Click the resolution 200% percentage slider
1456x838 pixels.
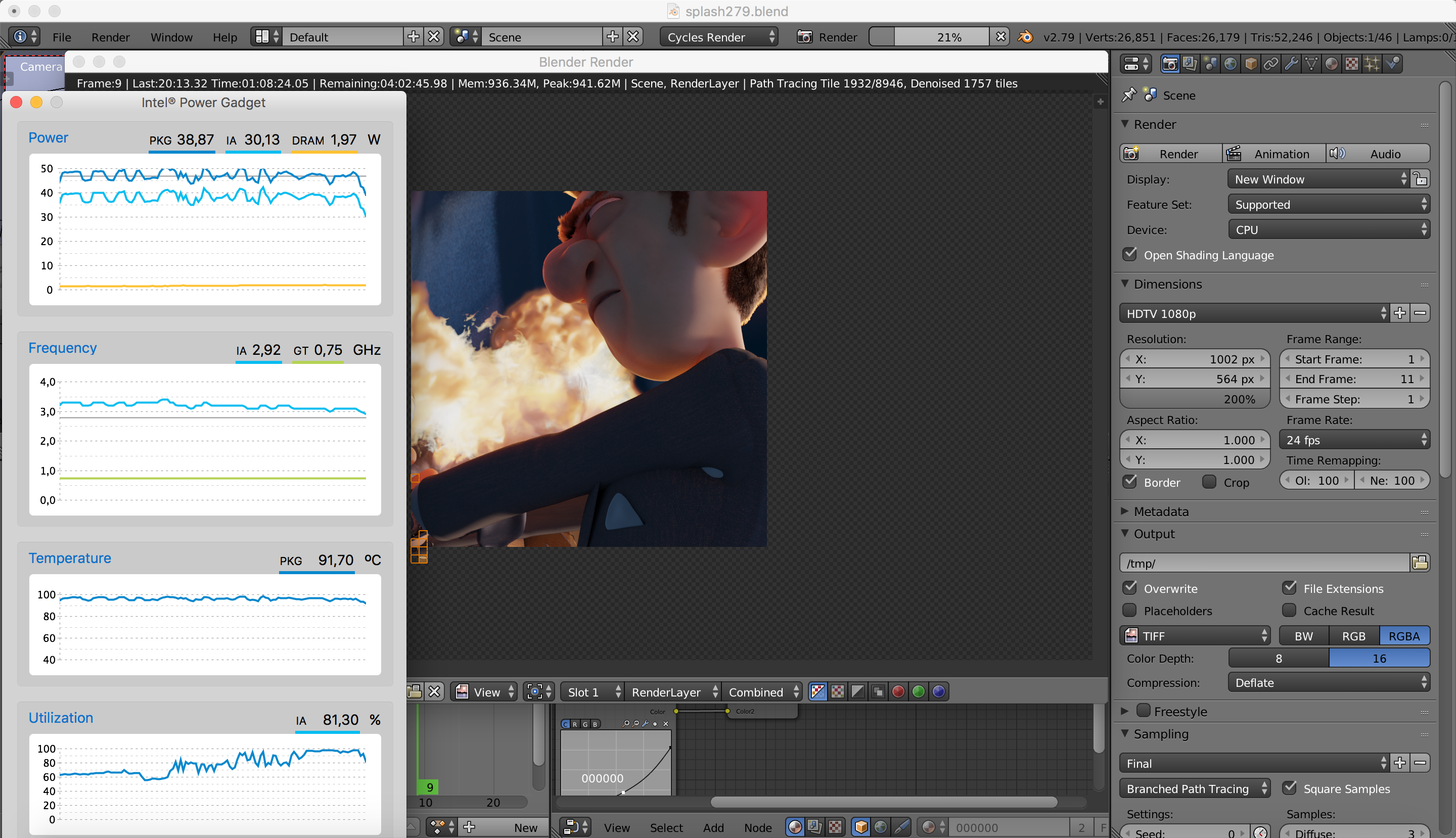[1195, 399]
